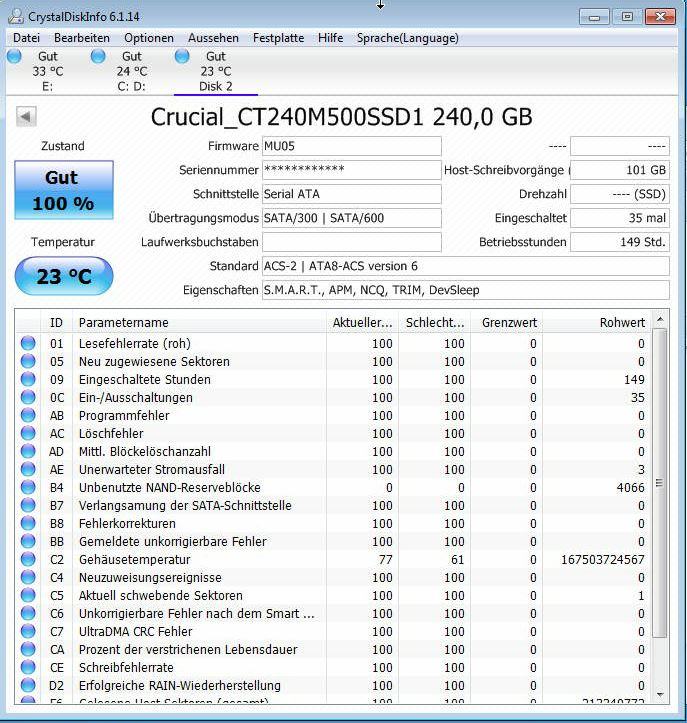
Task: Click the Standard field ACS-2
Action: (466, 266)
